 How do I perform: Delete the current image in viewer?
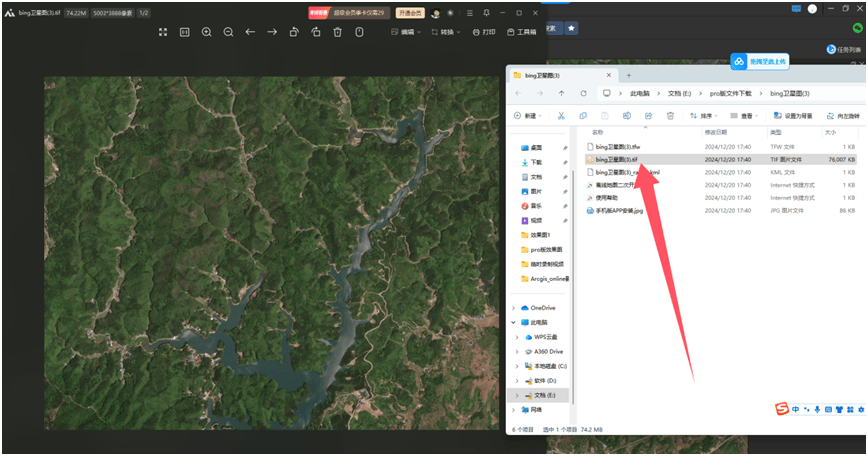tap(338, 32)
